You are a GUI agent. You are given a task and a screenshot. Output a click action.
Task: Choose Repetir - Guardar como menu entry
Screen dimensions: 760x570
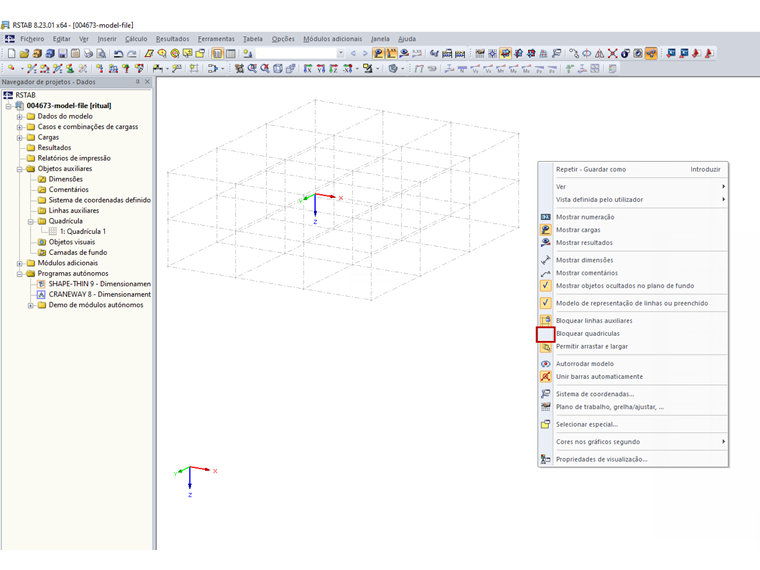point(633,170)
